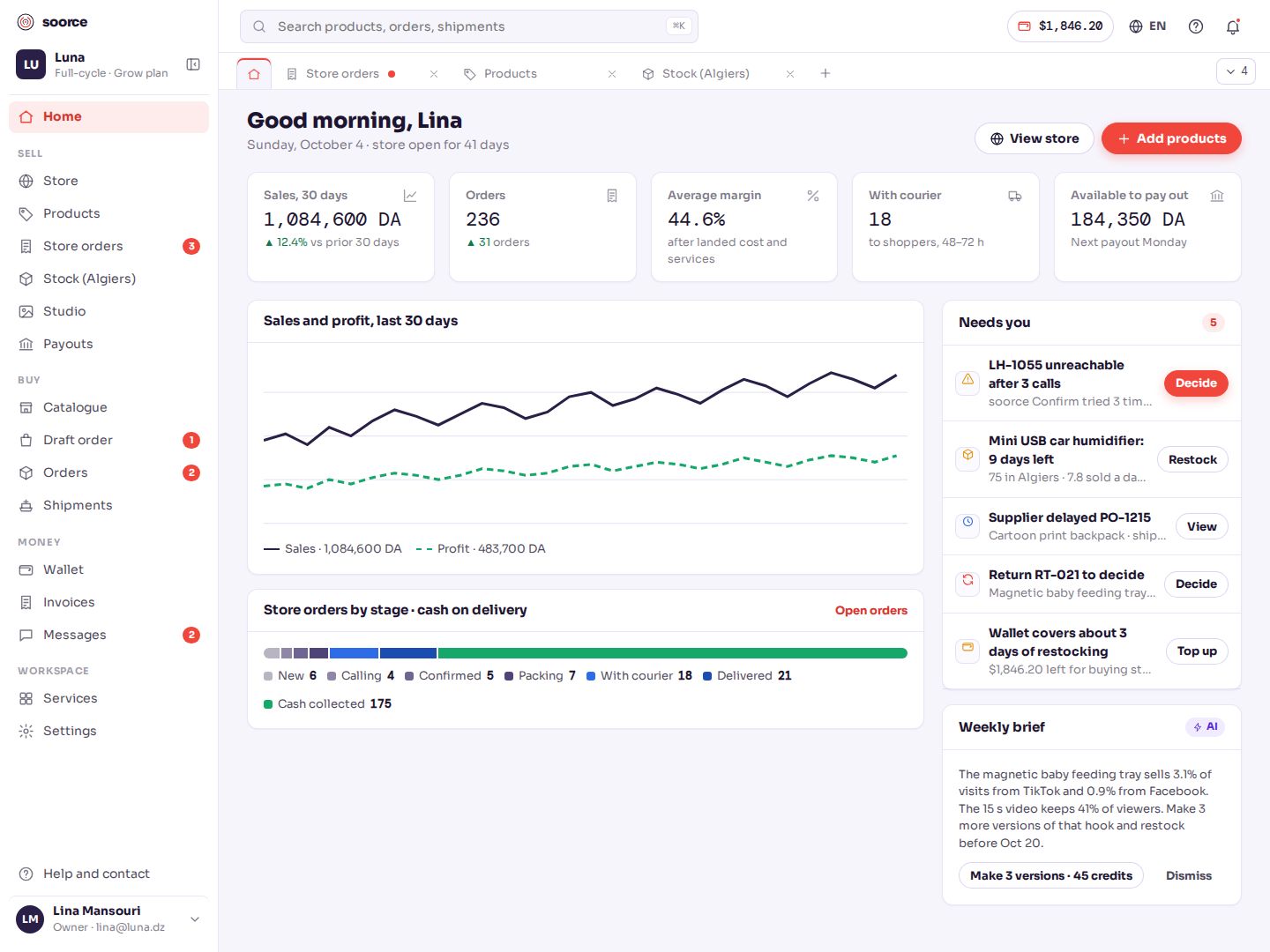Viewport: 1270px width, 952px height.
Task: Open the help circle icon in top bar
Action: (x=1196, y=26)
